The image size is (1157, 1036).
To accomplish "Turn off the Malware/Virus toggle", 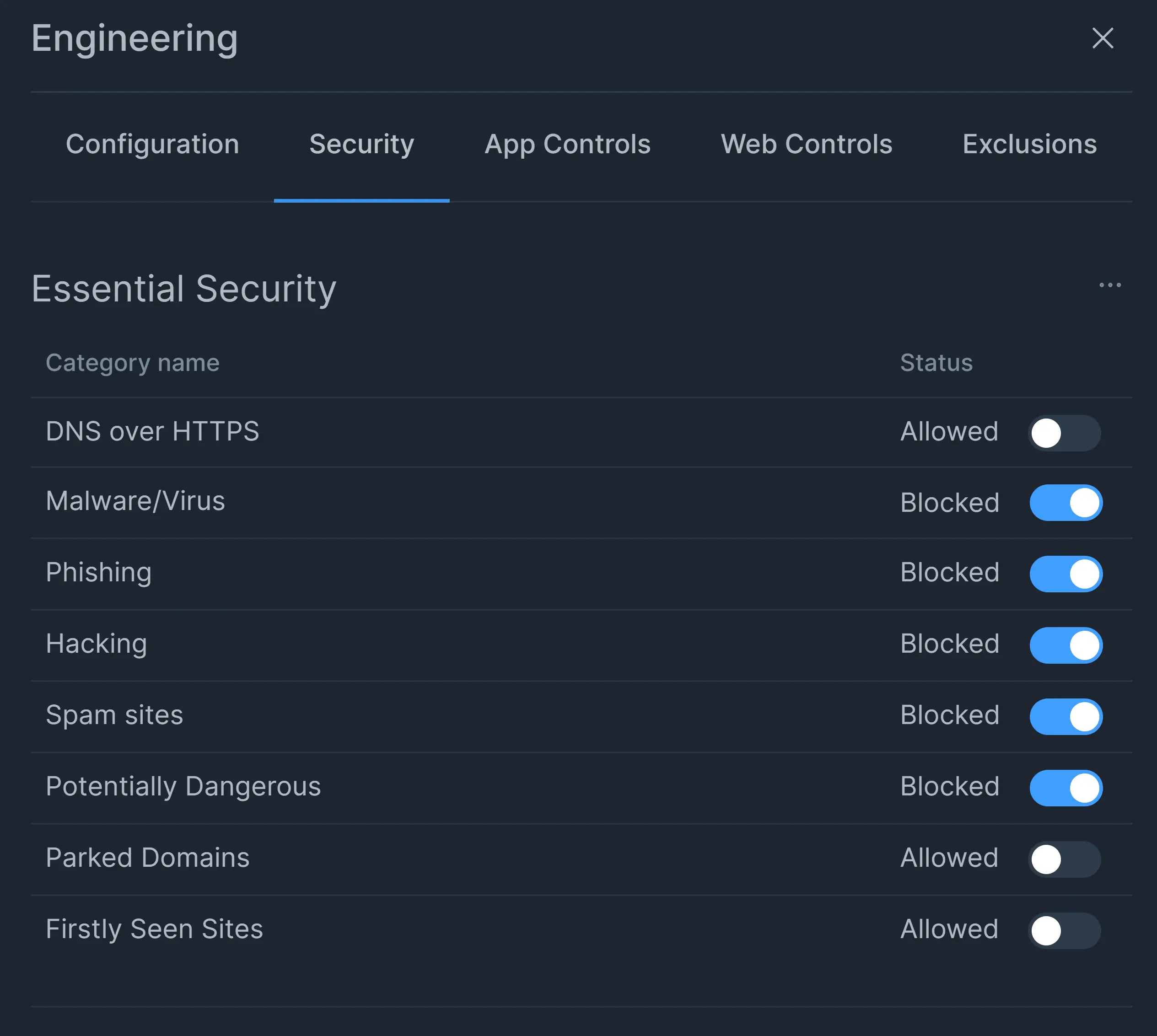I will [1066, 503].
